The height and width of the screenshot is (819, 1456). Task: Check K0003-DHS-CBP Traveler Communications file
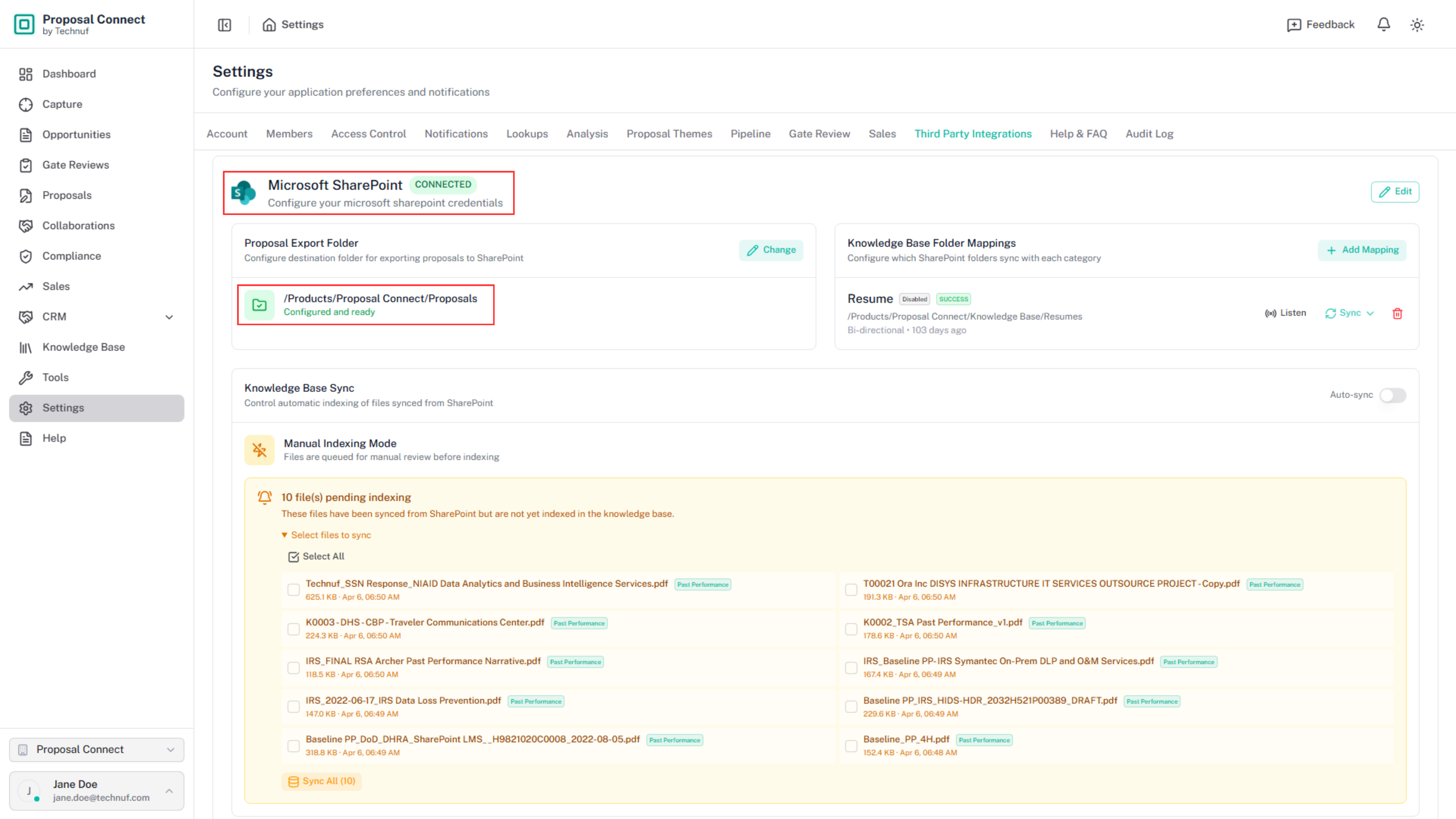tap(293, 629)
